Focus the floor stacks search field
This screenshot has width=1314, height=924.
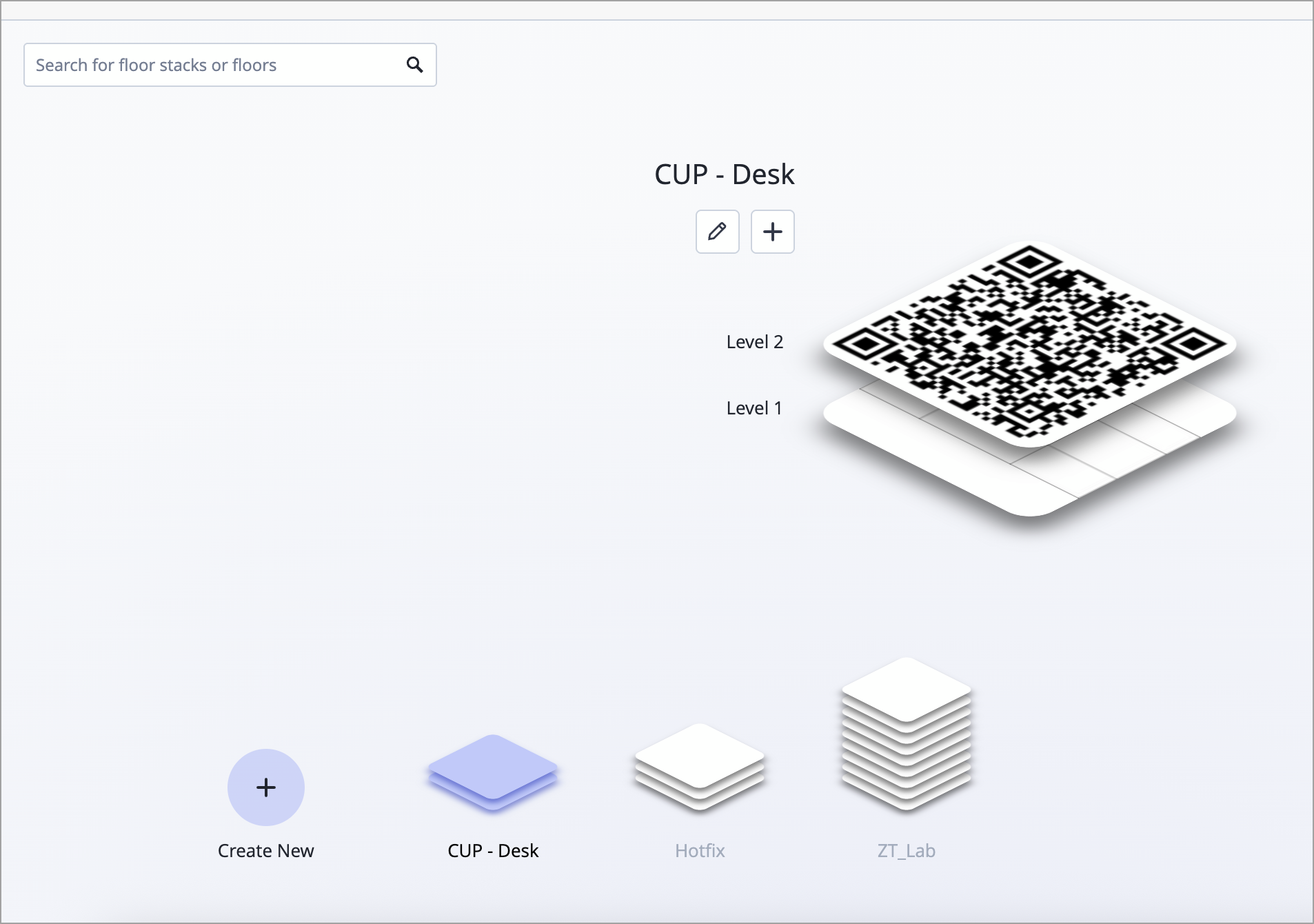[230, 65]
